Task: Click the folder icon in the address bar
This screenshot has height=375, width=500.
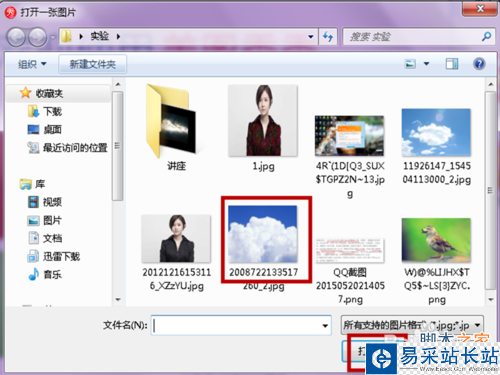Action: point(67,36)
